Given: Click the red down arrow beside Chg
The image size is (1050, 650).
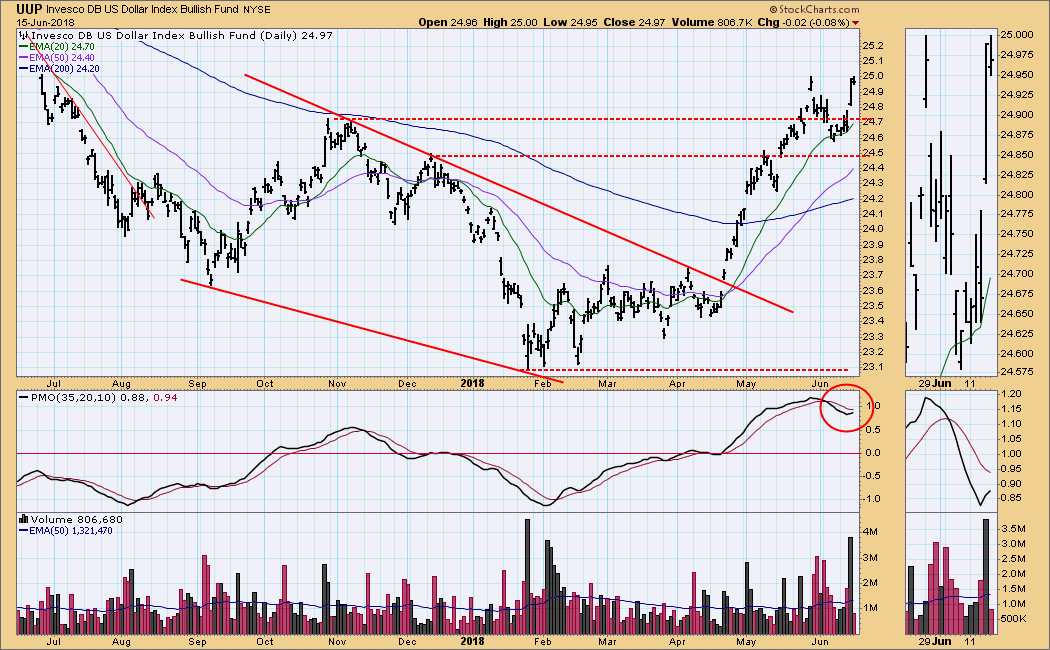Looking at the screenshot, I should [x=855, y=23].
